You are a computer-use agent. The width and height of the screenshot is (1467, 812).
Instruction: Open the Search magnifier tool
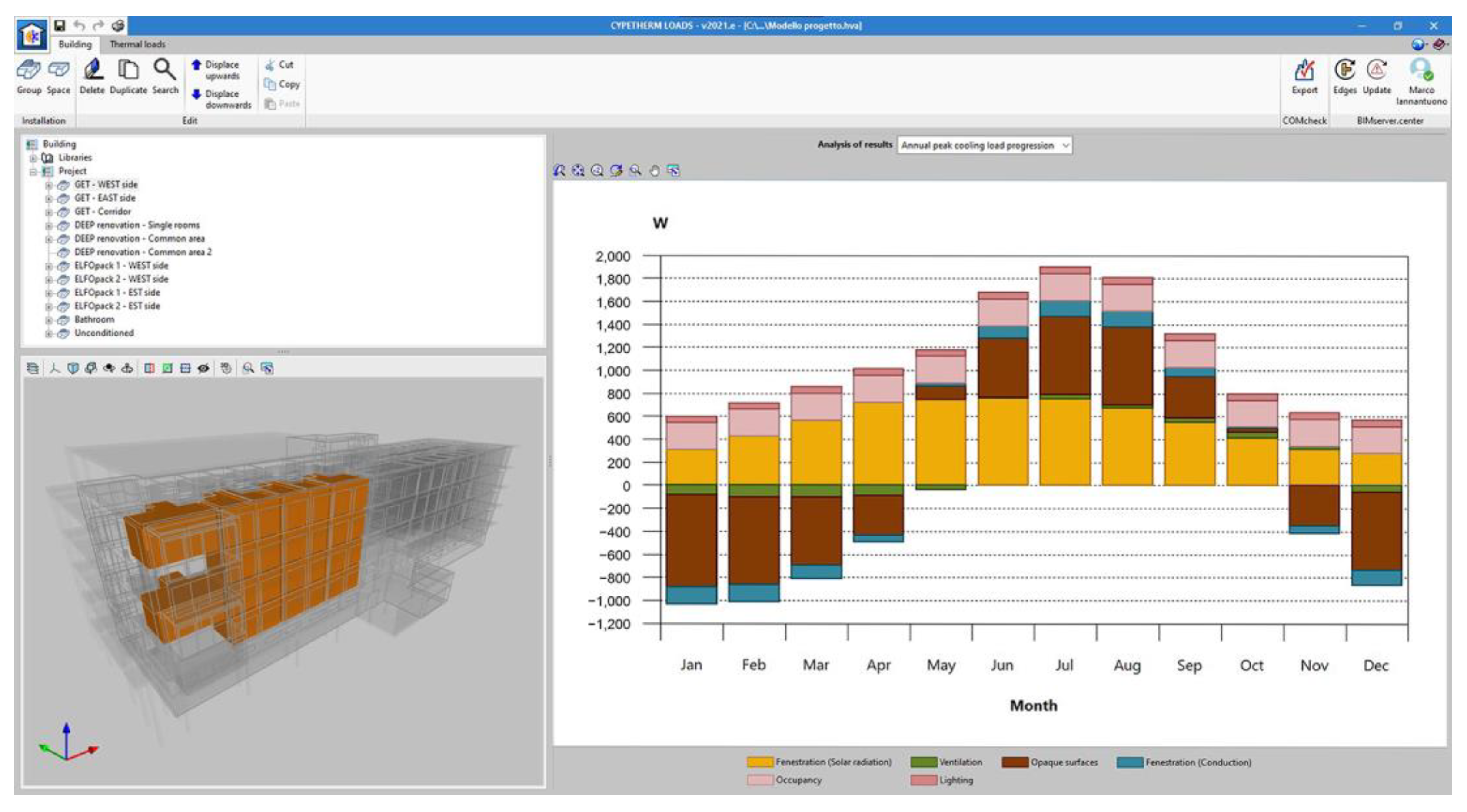165,70
